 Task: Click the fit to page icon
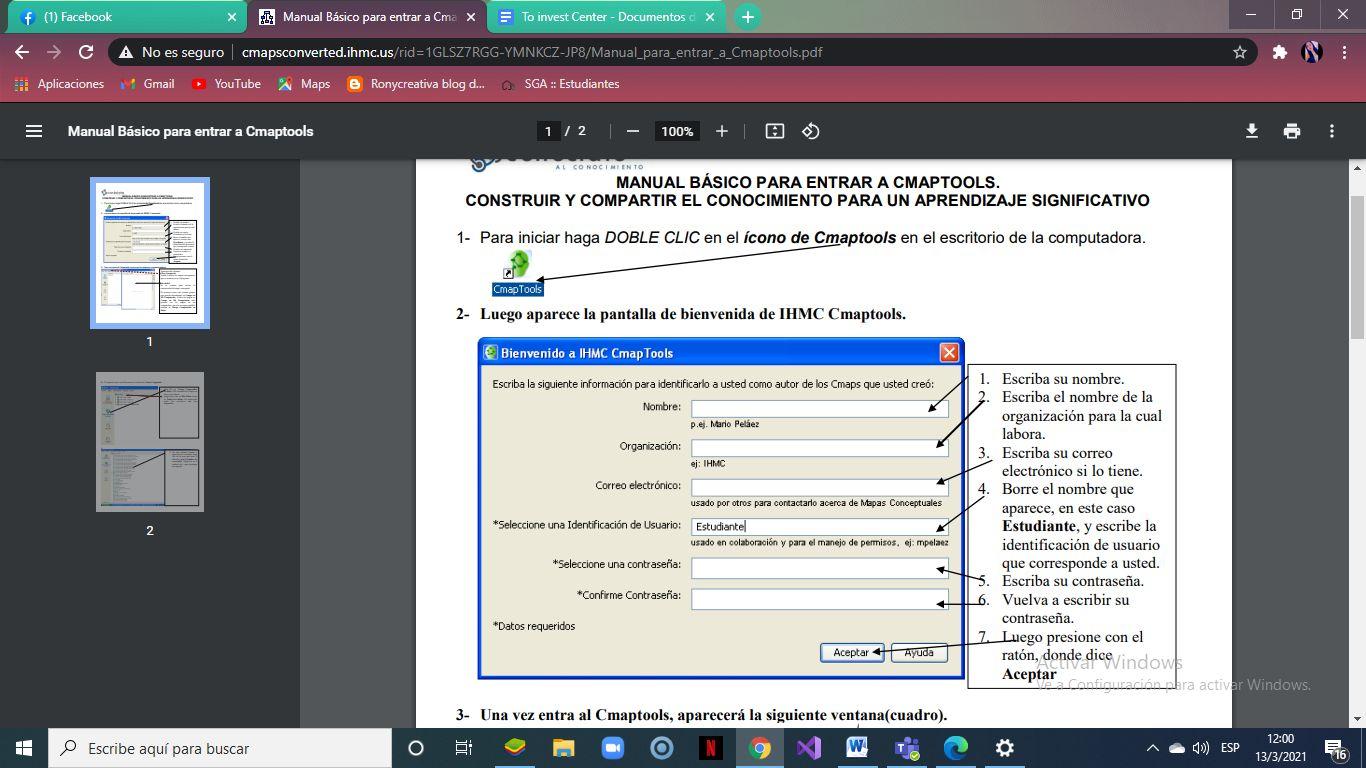point(774,131)
